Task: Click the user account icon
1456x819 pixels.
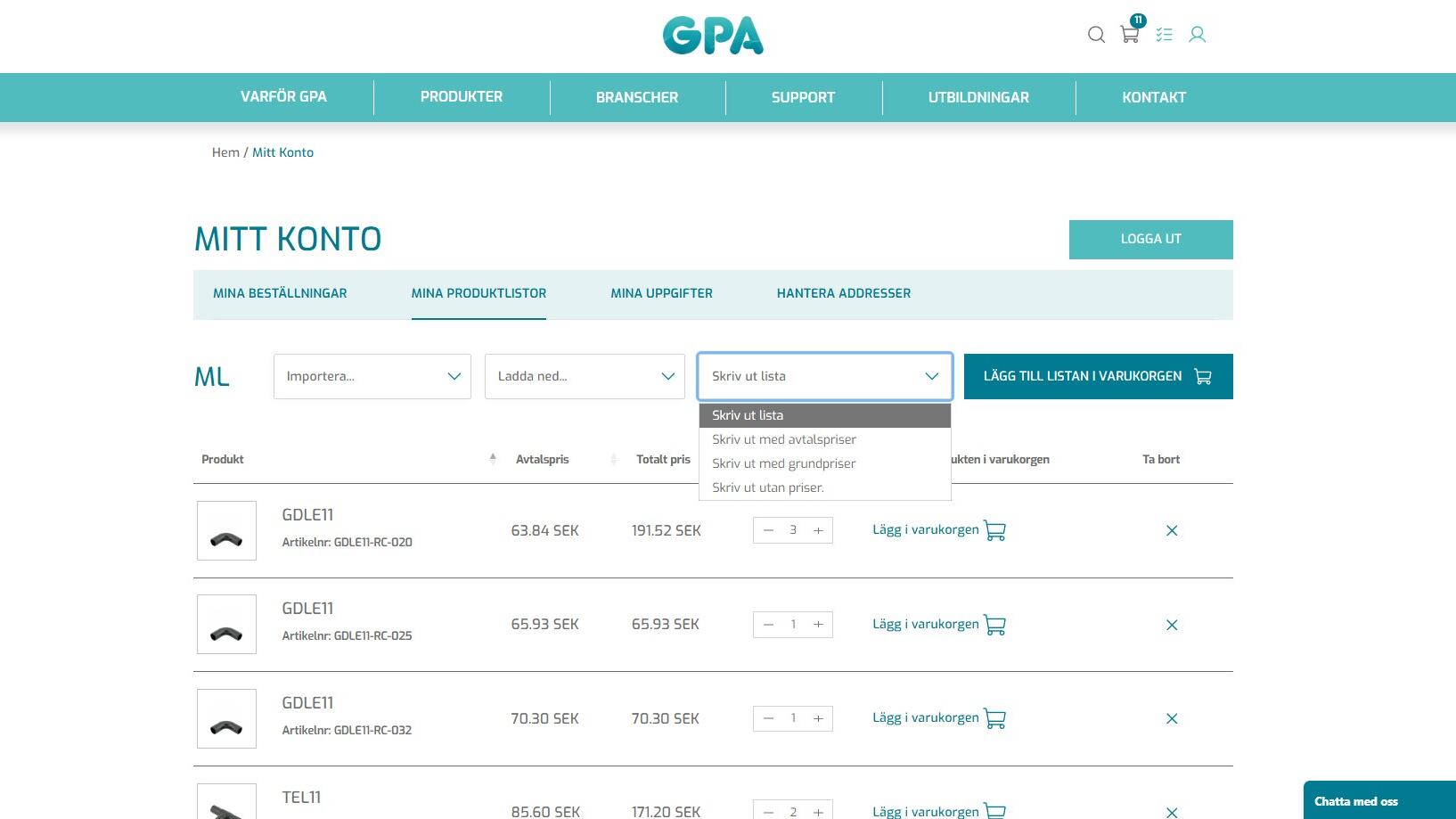Action: [1198, 35]
